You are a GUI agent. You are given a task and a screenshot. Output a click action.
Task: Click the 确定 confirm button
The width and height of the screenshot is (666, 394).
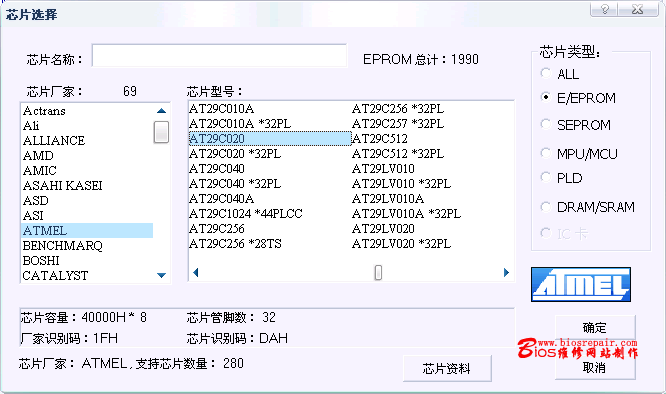595,327
